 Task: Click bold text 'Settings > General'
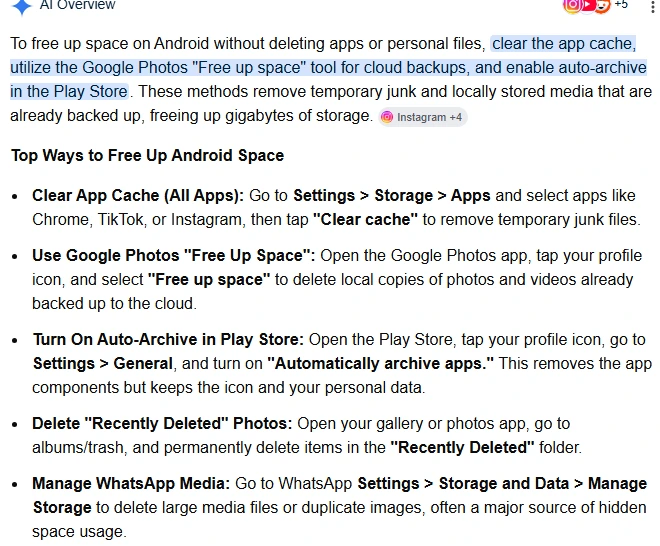(x=103, y=364)
